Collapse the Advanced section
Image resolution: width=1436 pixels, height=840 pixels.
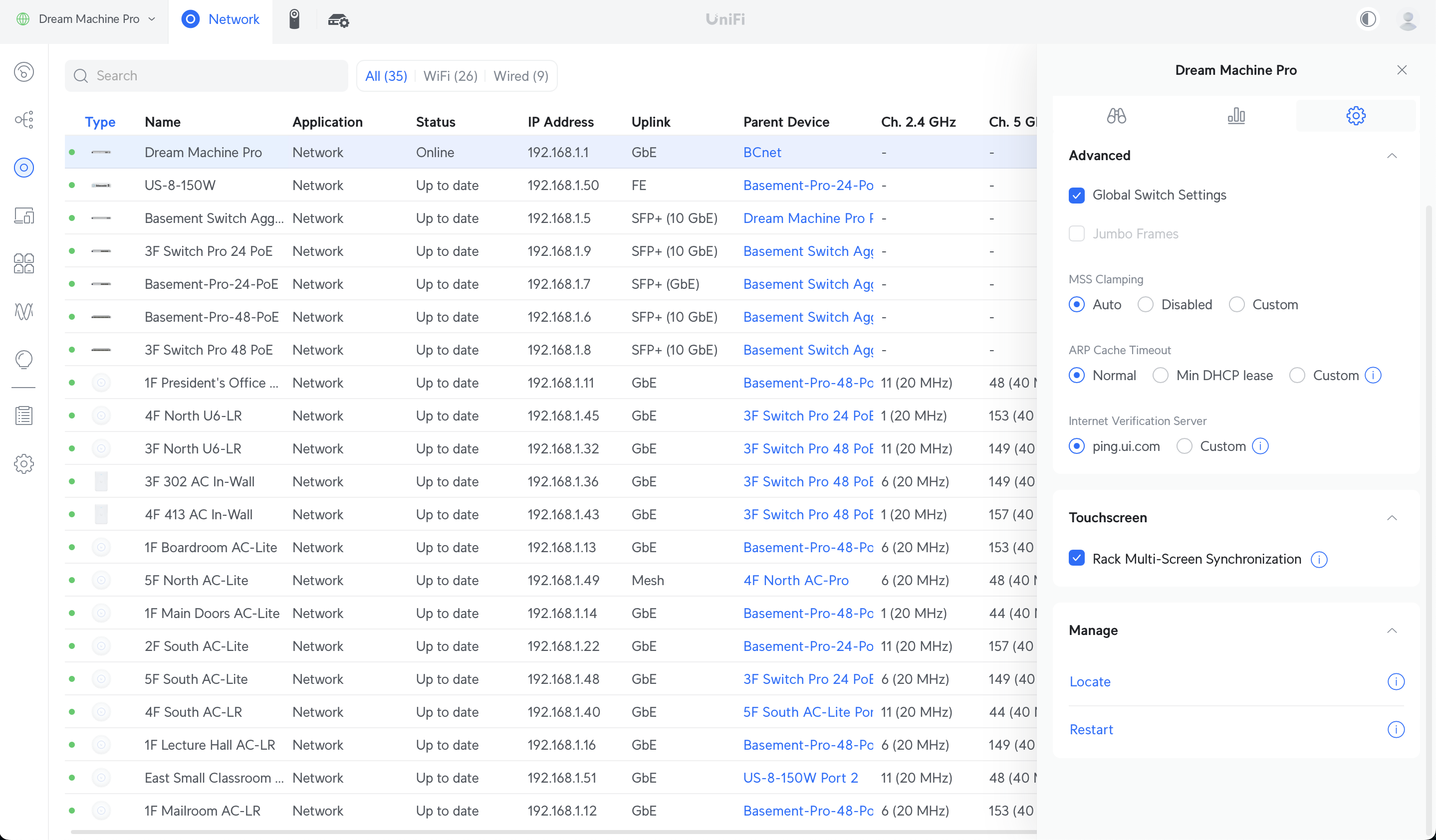(x=1392, y=156)
